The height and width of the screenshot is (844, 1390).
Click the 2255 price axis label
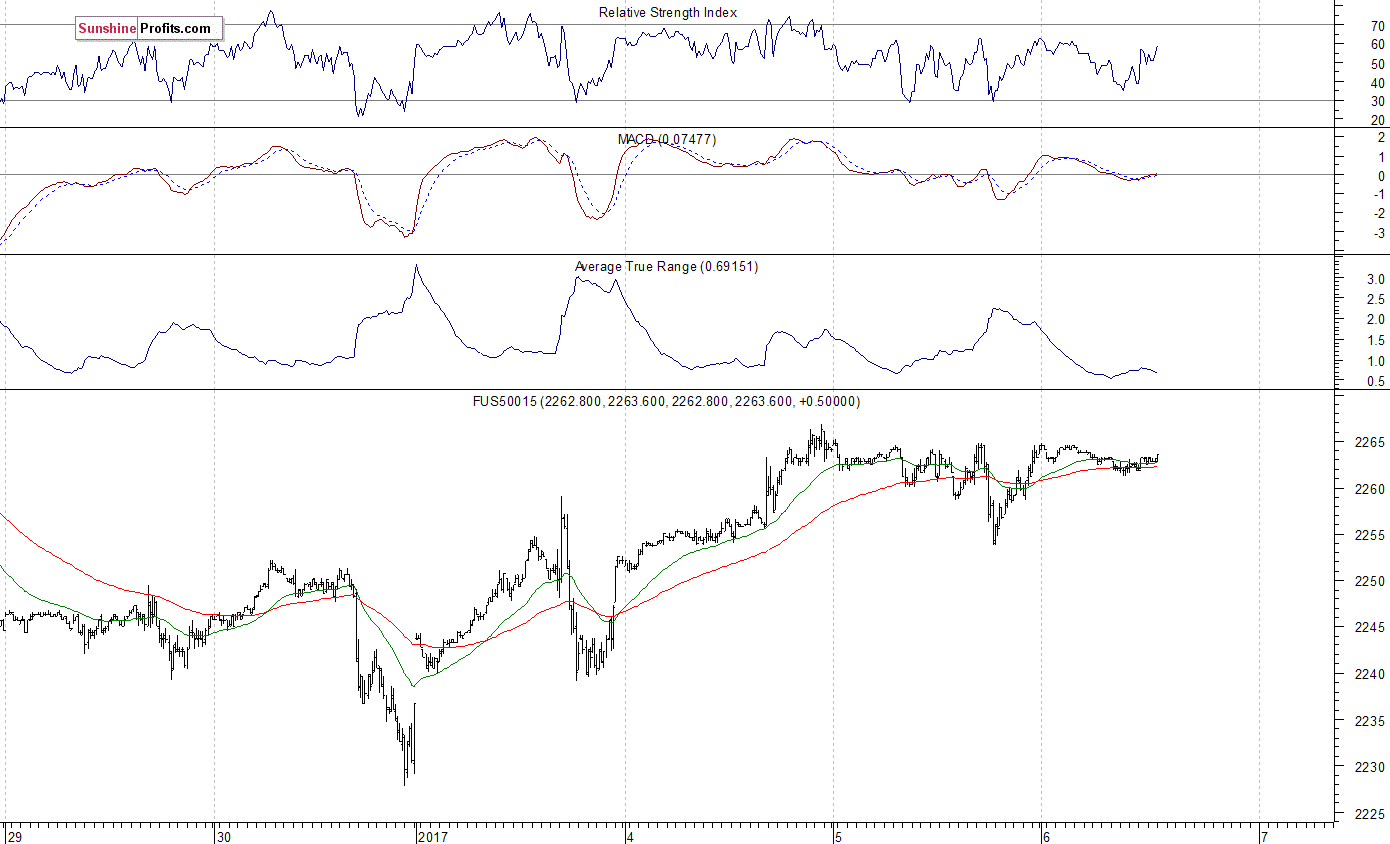(1369, 535)
